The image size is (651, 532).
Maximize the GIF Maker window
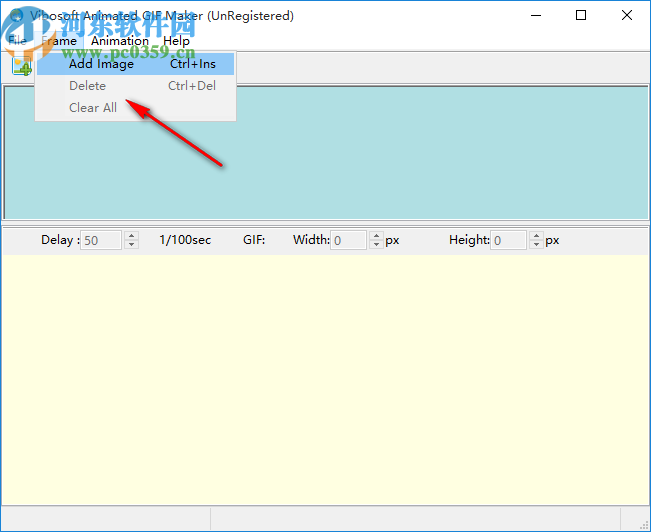tap(581, 15)
